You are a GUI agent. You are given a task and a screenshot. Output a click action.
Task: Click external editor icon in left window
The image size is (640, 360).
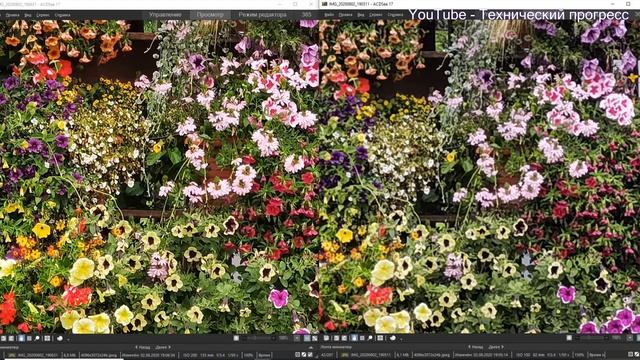60,338
